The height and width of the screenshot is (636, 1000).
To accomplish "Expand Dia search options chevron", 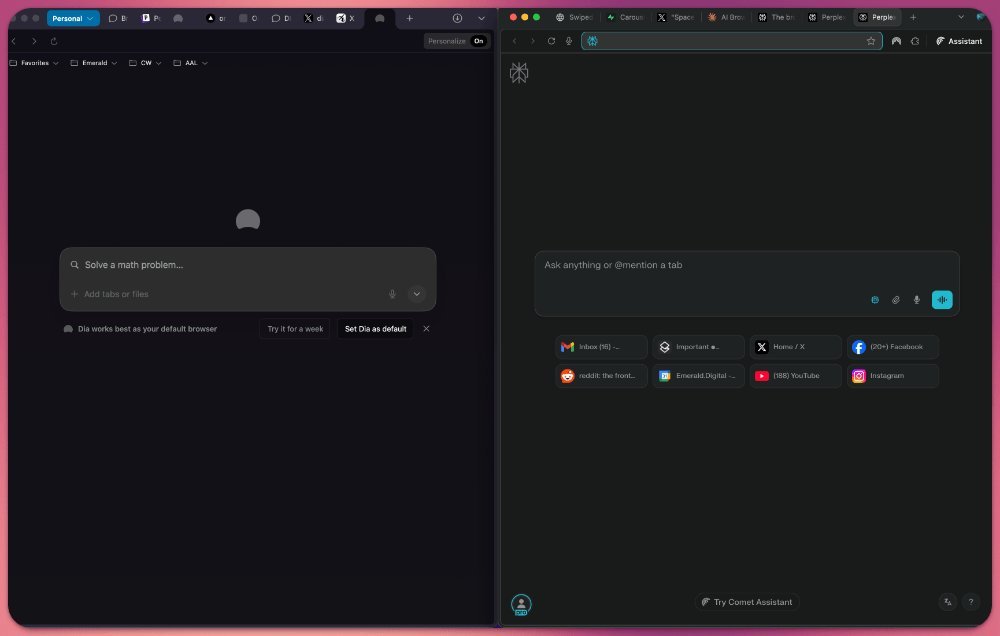I will 417,294.
